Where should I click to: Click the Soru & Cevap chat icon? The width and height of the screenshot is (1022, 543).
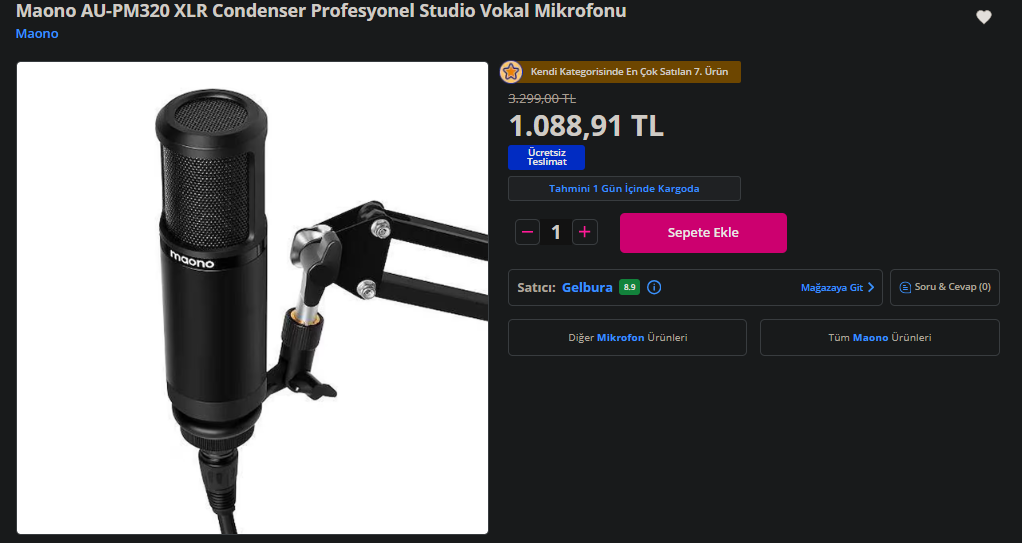(x=905, y=287)
